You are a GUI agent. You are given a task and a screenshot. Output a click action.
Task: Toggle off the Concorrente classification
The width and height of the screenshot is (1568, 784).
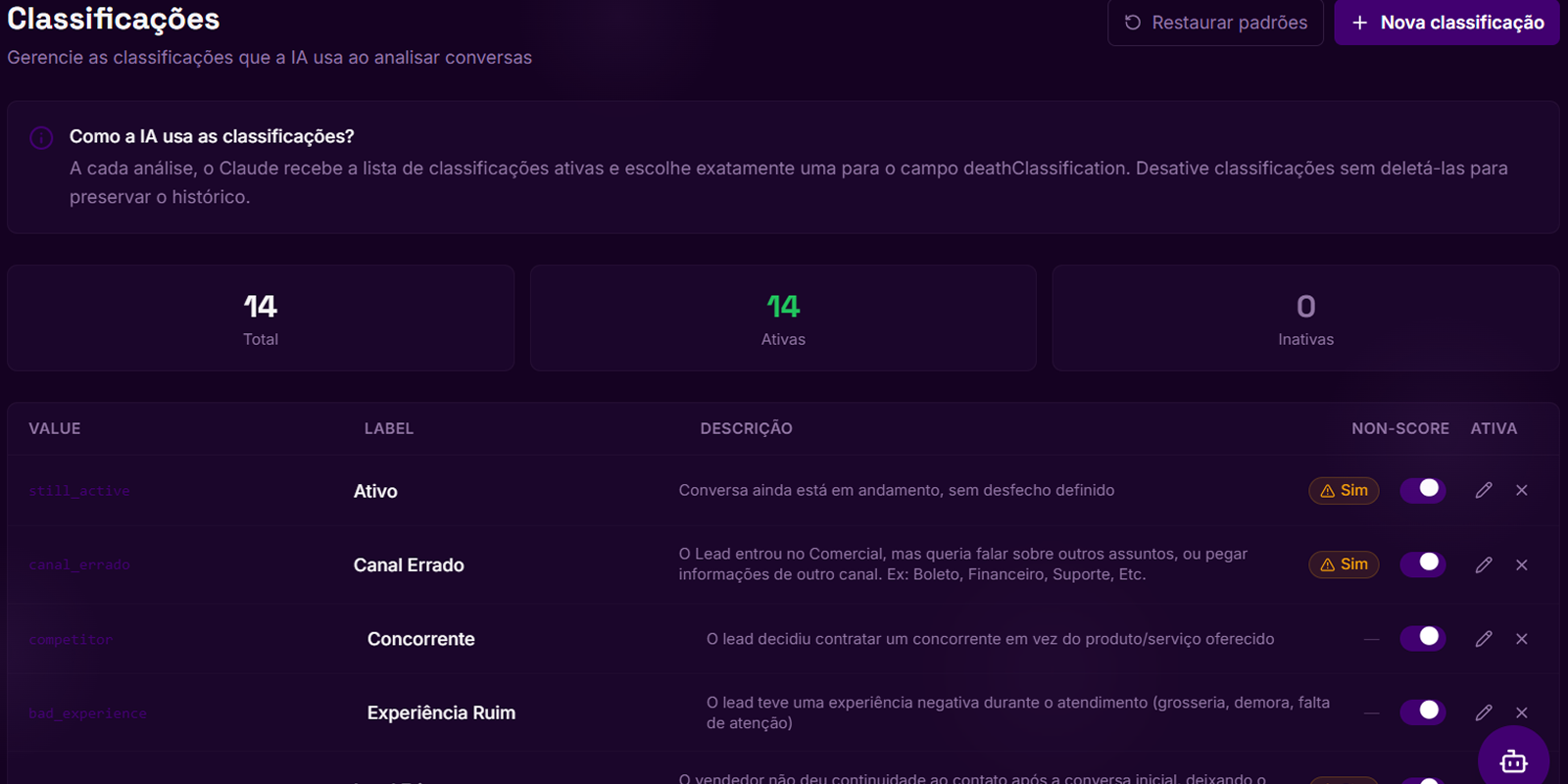1423,638
